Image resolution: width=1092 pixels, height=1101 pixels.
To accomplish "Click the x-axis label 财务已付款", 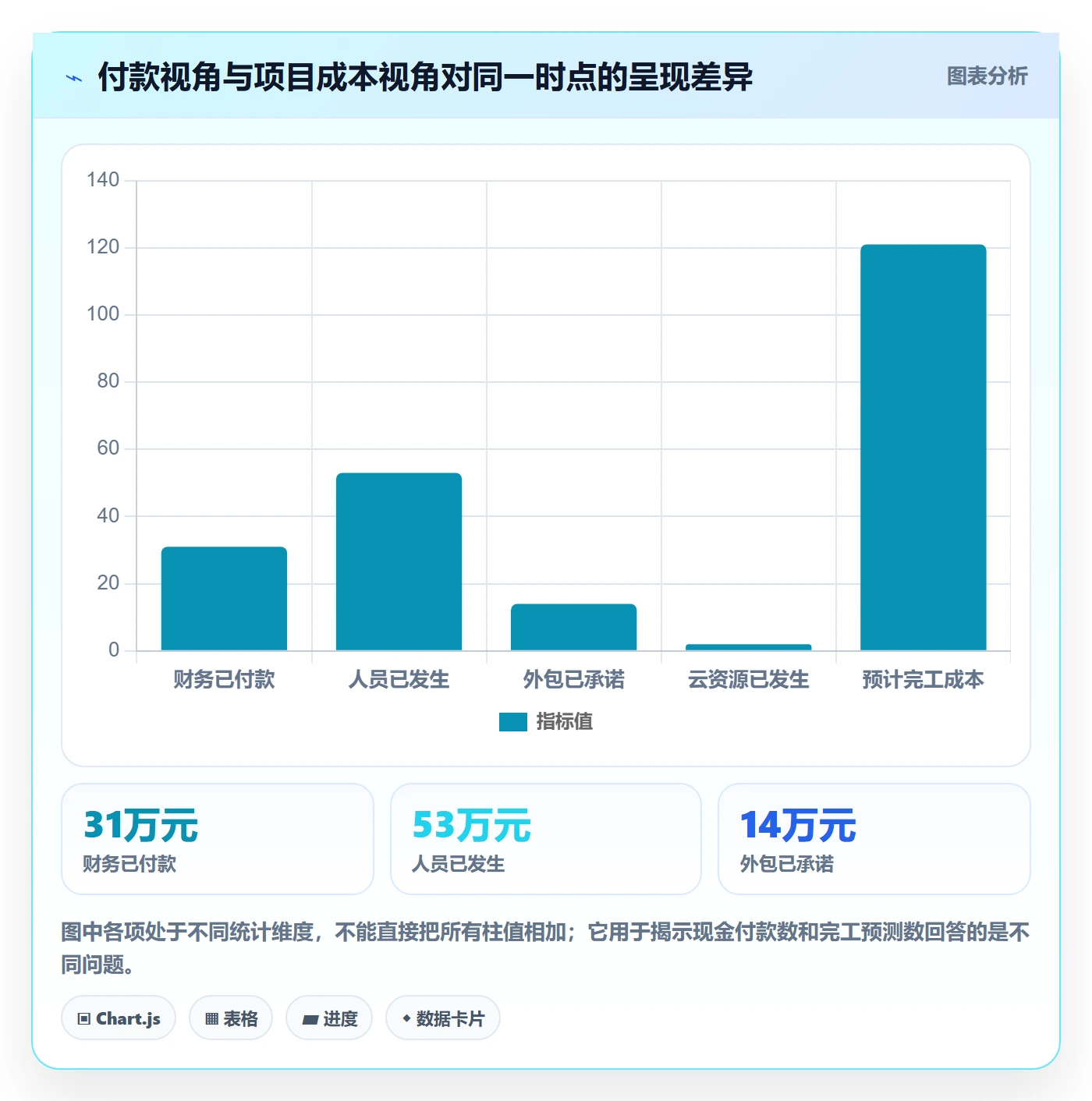I will click(x=224, y=680).
